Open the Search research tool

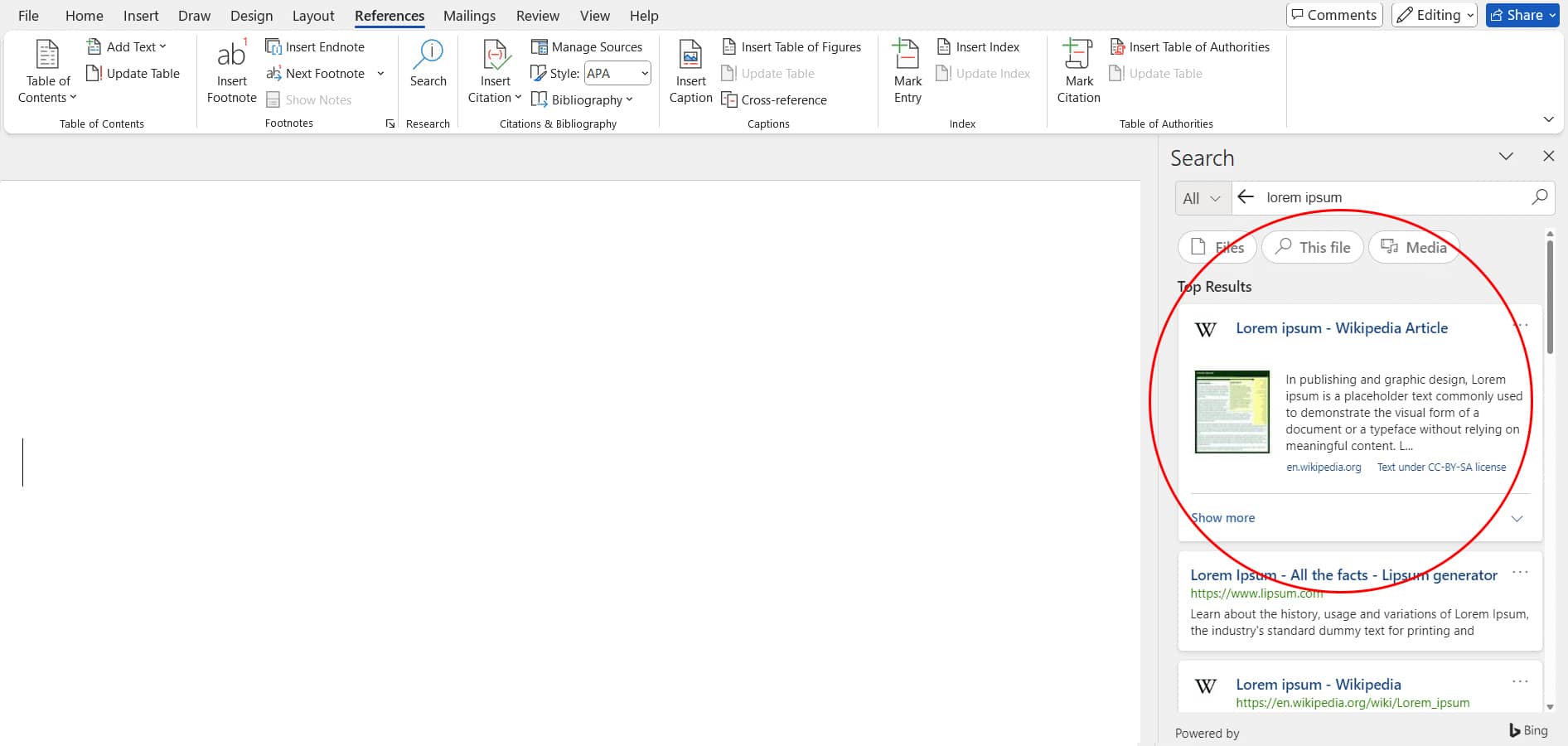tap(428, 64)
